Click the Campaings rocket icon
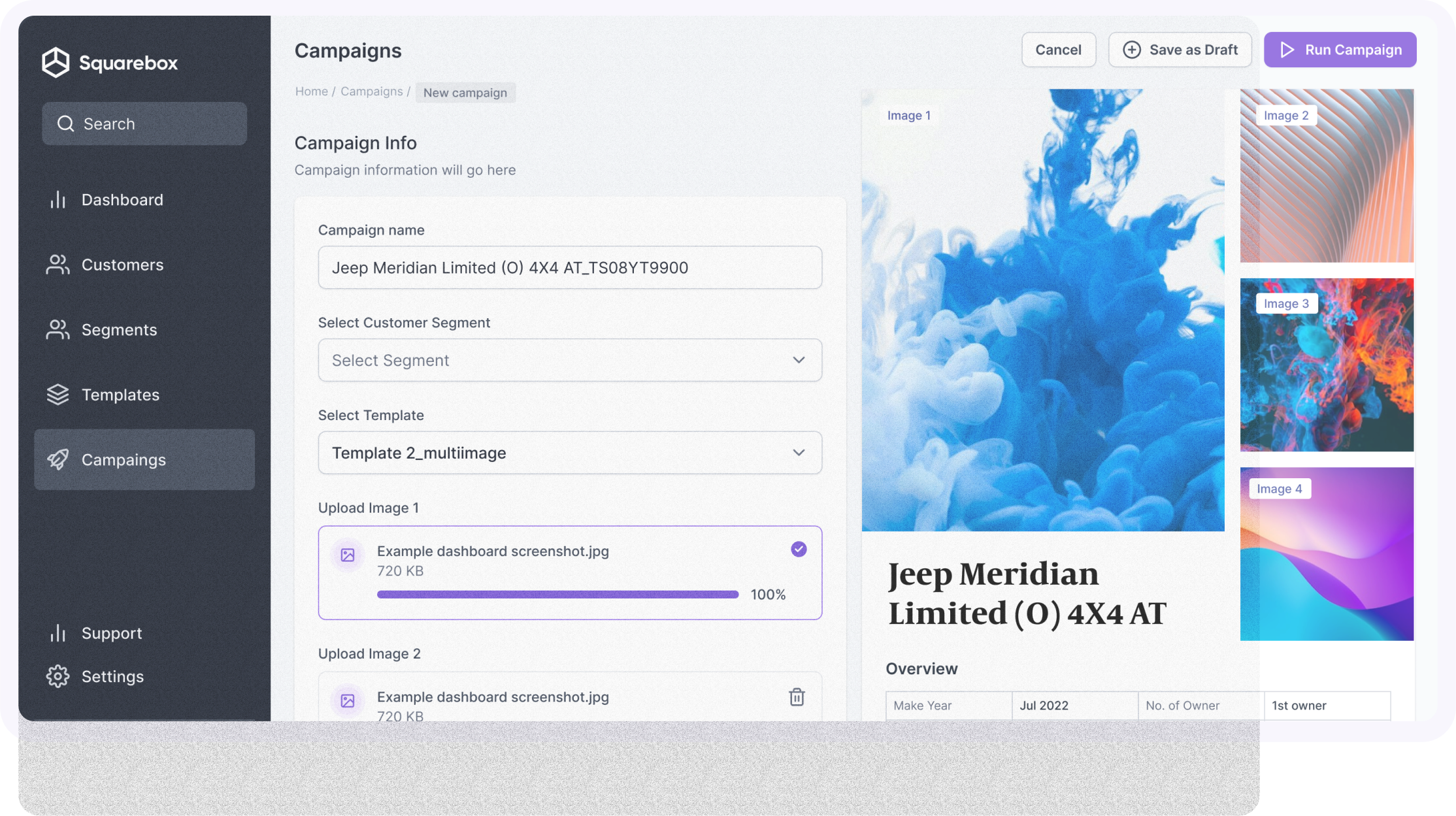This screenshot has width=1456, height=816. click(58, 460)
